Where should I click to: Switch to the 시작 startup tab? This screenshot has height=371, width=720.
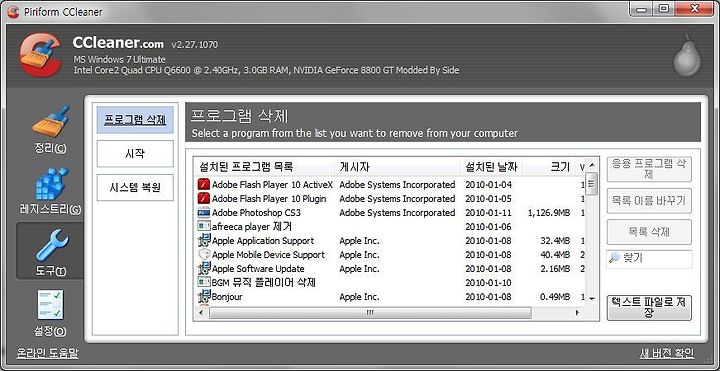pos(135,154)
